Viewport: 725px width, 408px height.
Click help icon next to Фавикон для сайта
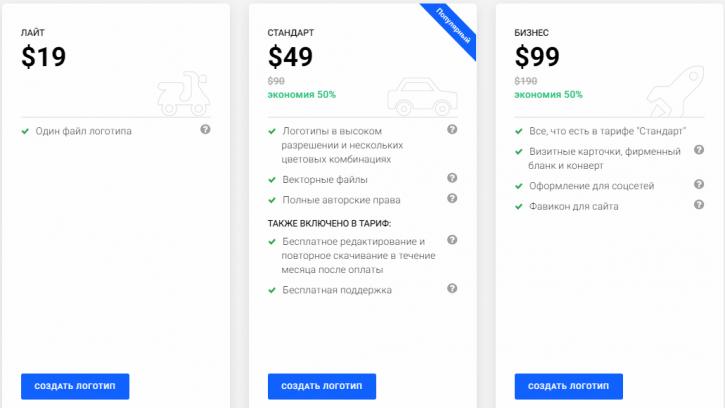point(699,204)
